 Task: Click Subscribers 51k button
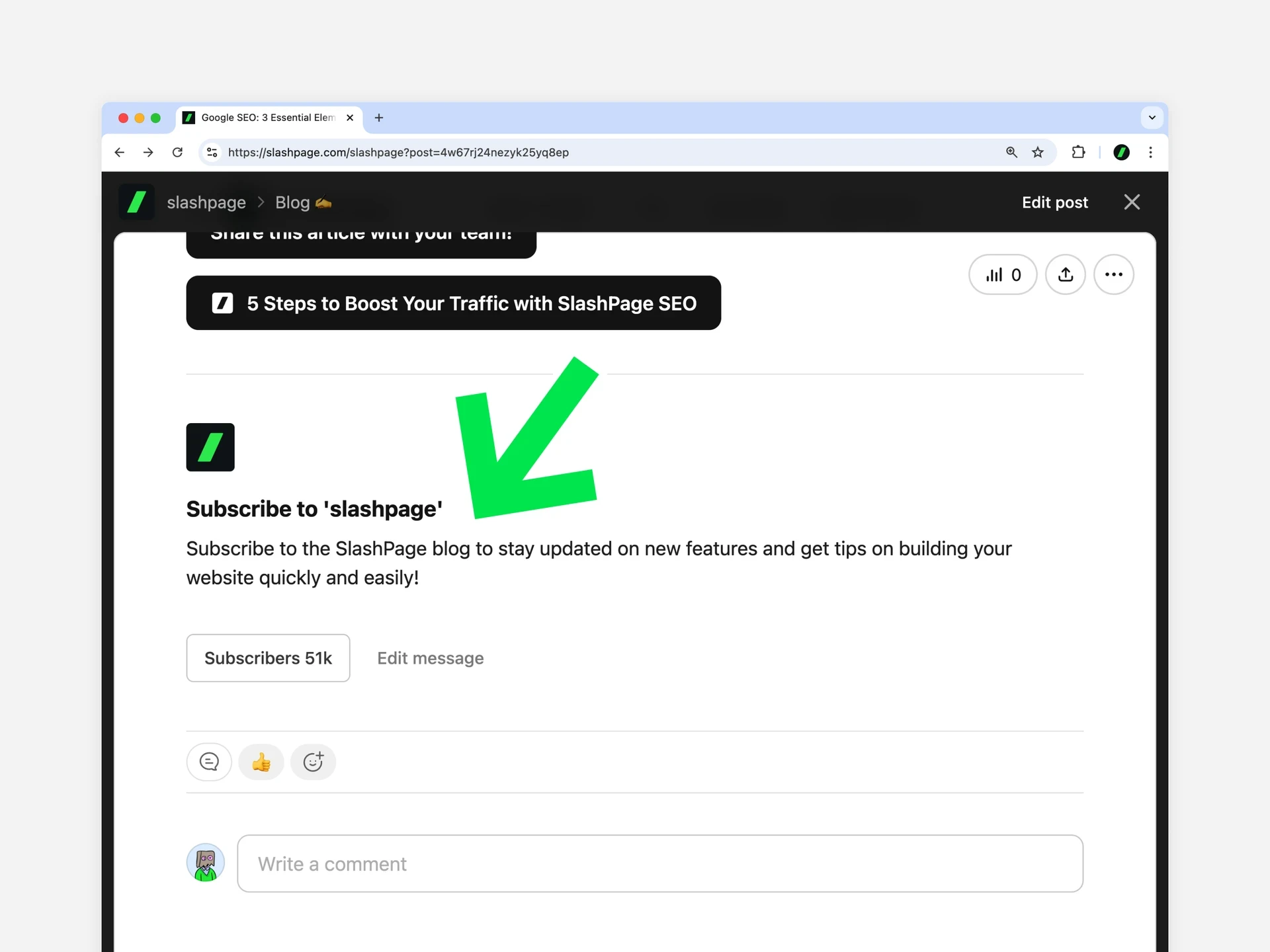click(x=268, y=658)
